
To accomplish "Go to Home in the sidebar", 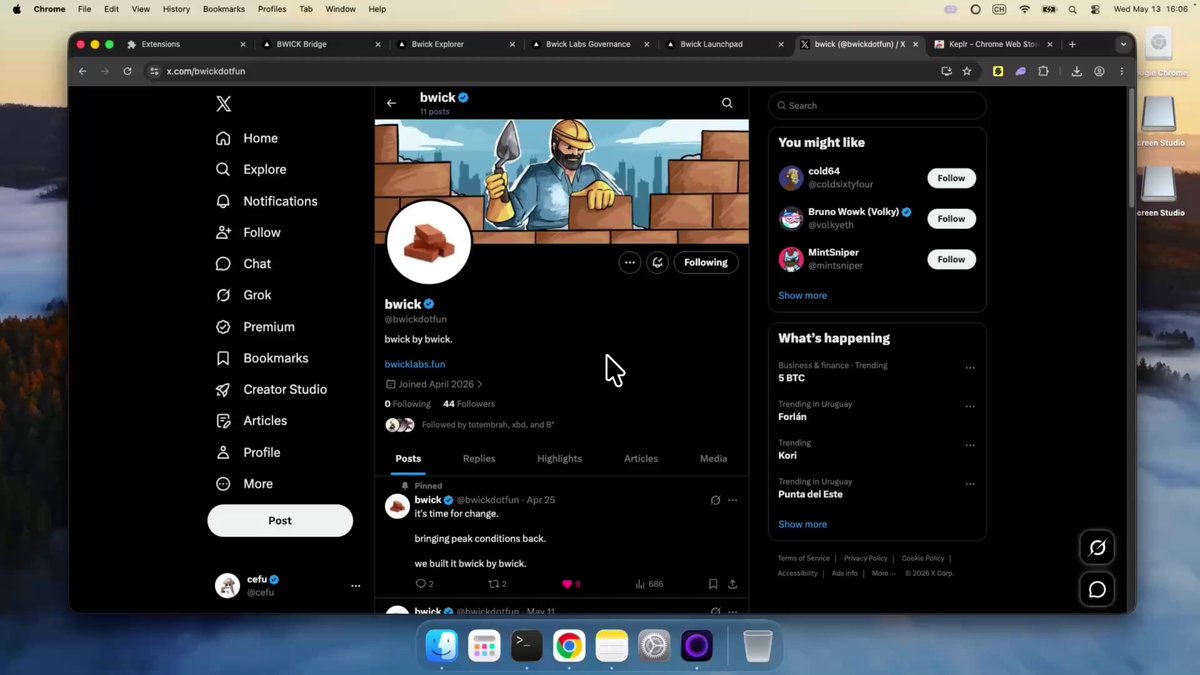I will click(247, 138).
